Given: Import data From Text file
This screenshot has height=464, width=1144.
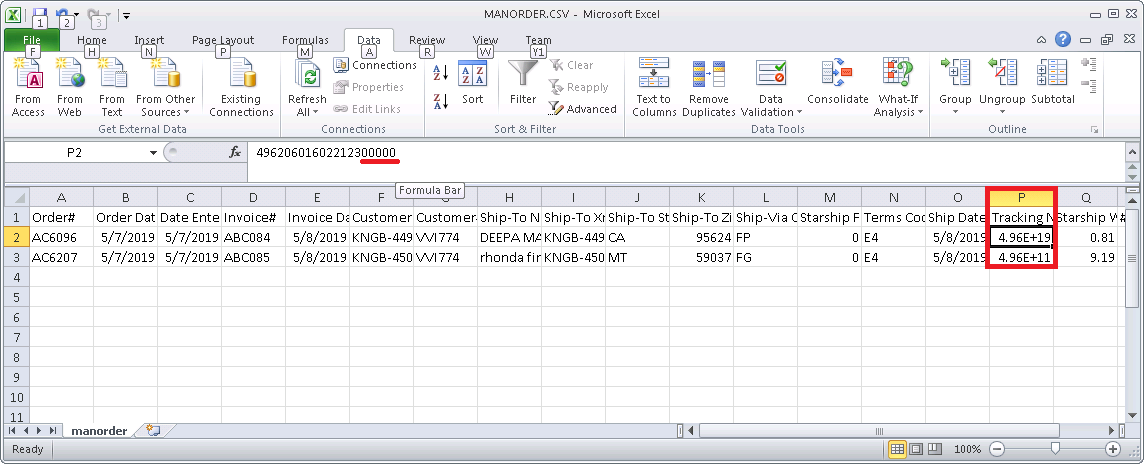Looking at the screenshot, I should (112, 88).
